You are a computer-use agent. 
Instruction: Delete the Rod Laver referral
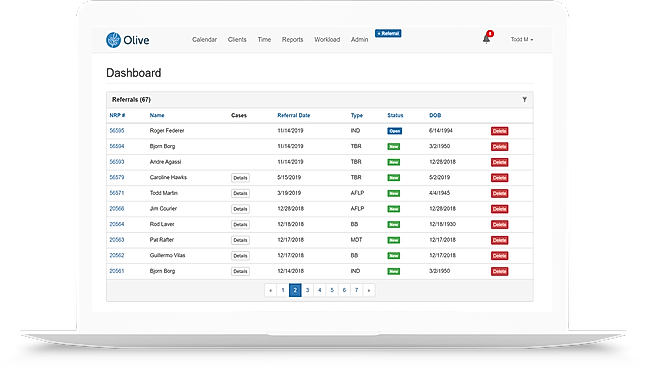coord(499,225)
